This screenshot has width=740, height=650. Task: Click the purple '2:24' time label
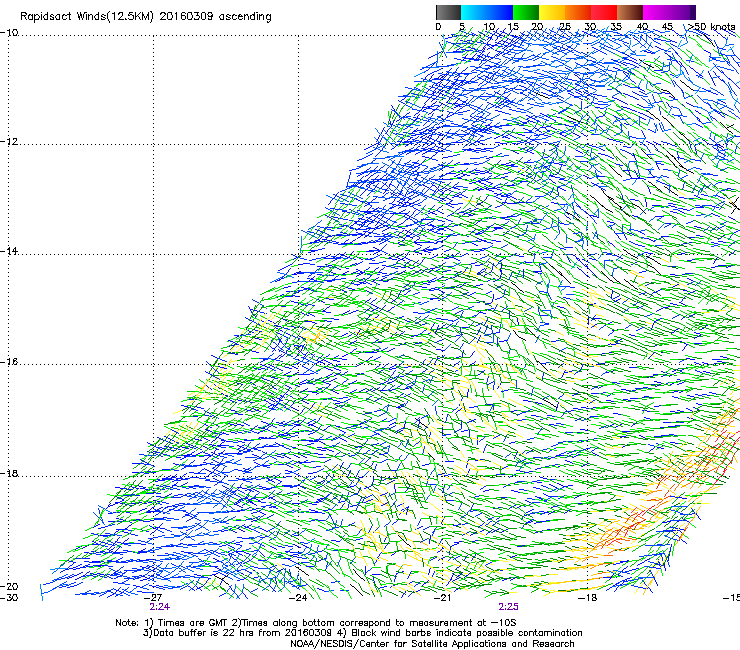tap(160, 607)
